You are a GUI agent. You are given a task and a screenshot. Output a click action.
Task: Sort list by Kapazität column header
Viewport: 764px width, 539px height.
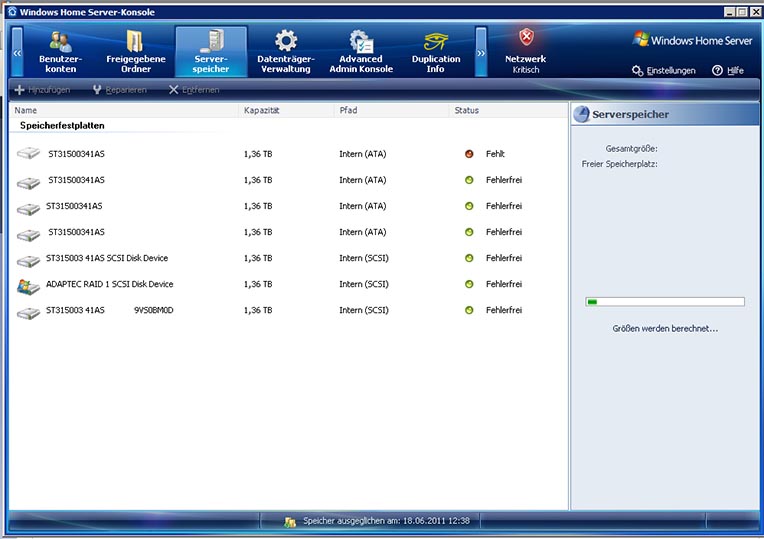pos(286,110)
